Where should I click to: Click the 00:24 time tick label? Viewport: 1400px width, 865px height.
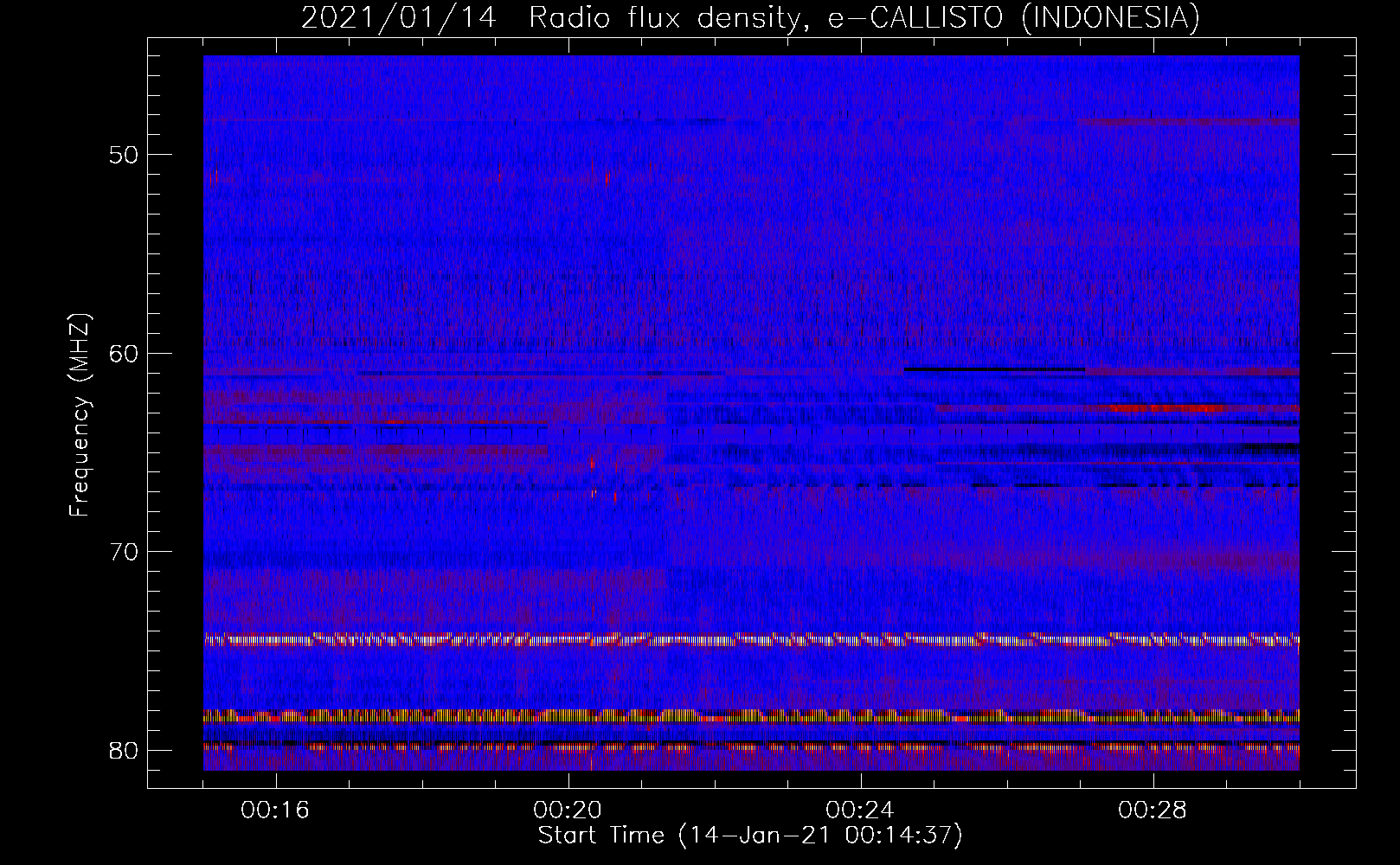[860, 811]
